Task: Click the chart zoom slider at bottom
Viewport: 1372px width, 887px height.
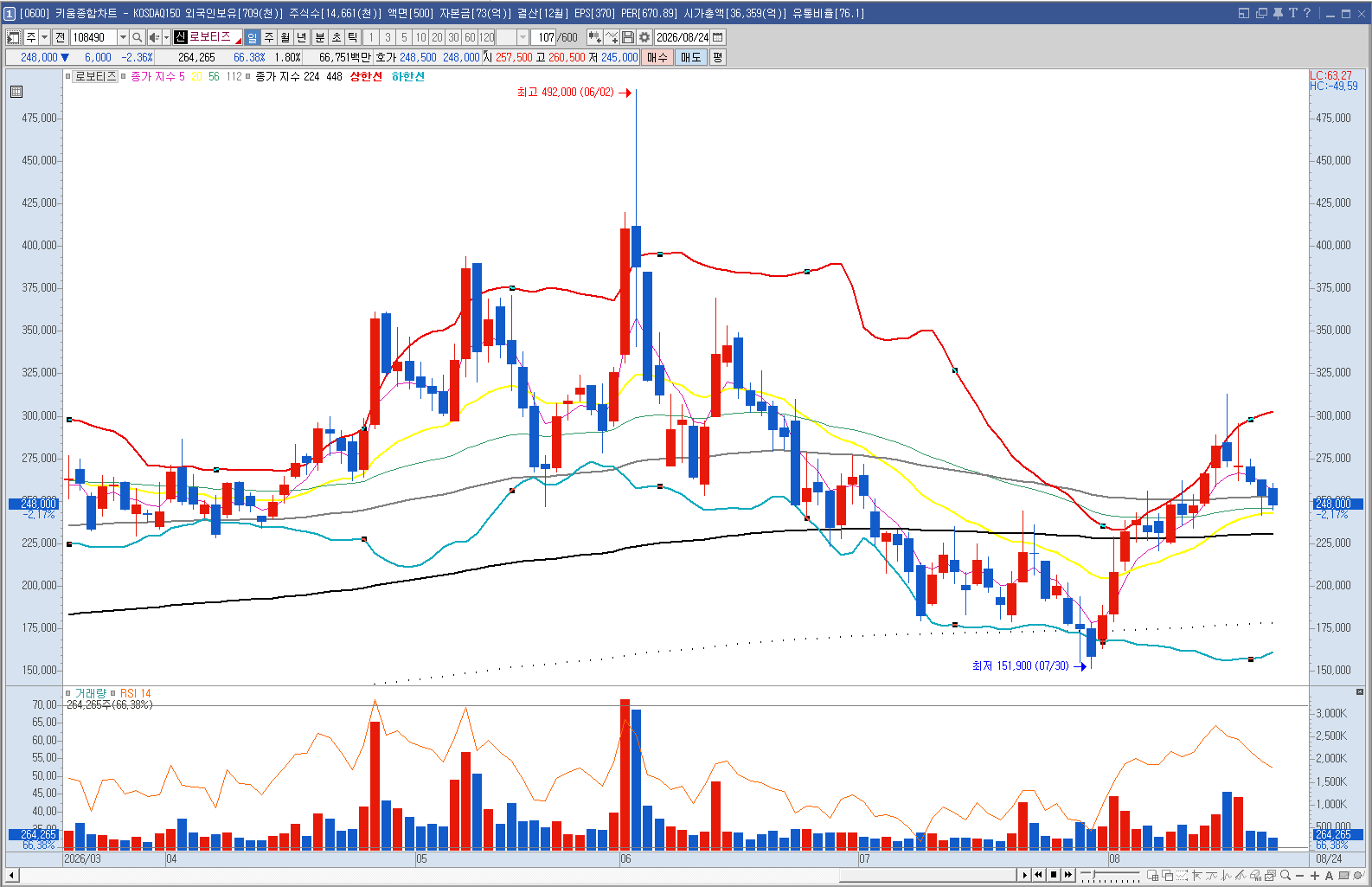Action: coord(1110,876)
